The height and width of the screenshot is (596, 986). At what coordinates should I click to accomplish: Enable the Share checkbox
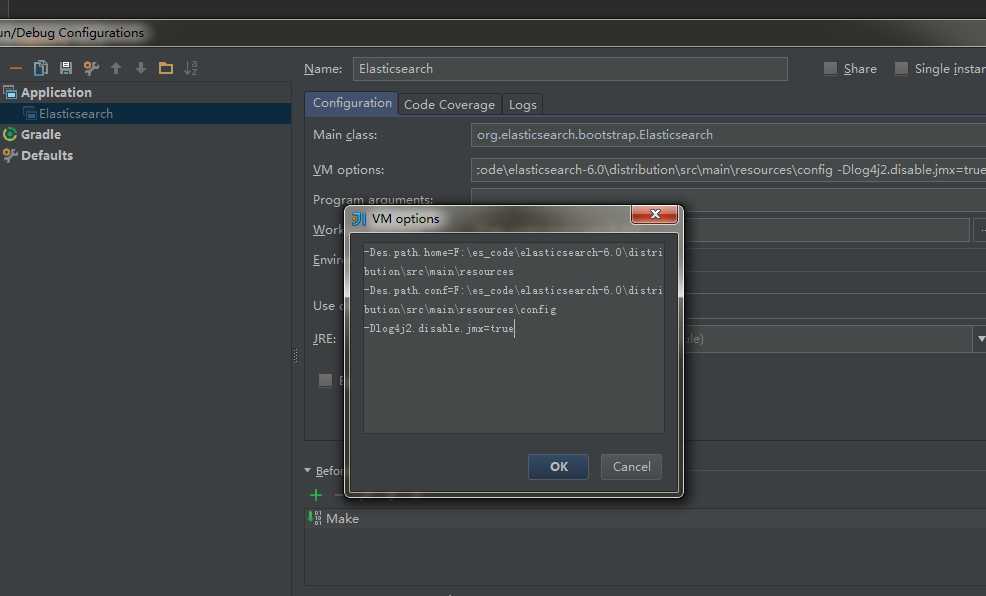[830, 68]
